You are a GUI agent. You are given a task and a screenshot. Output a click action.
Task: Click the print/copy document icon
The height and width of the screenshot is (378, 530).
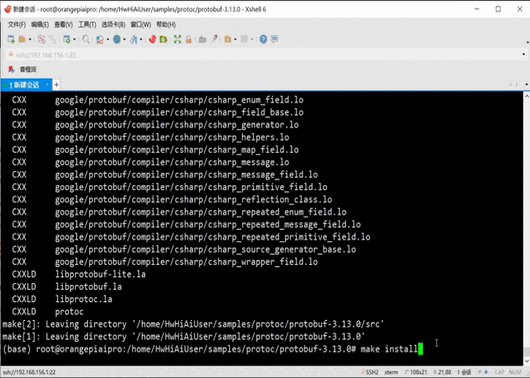coord(100,40)
